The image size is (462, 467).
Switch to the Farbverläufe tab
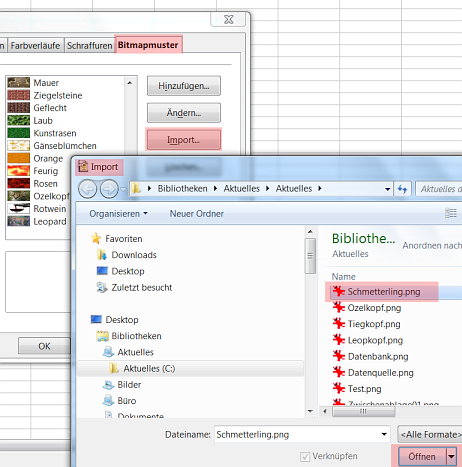[35, 45]
